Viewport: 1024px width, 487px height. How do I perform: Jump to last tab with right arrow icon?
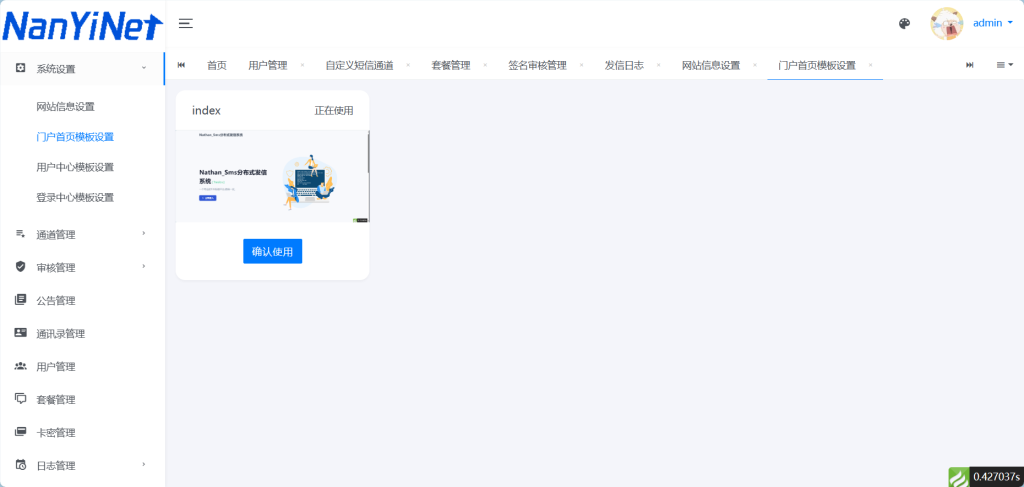970,65
